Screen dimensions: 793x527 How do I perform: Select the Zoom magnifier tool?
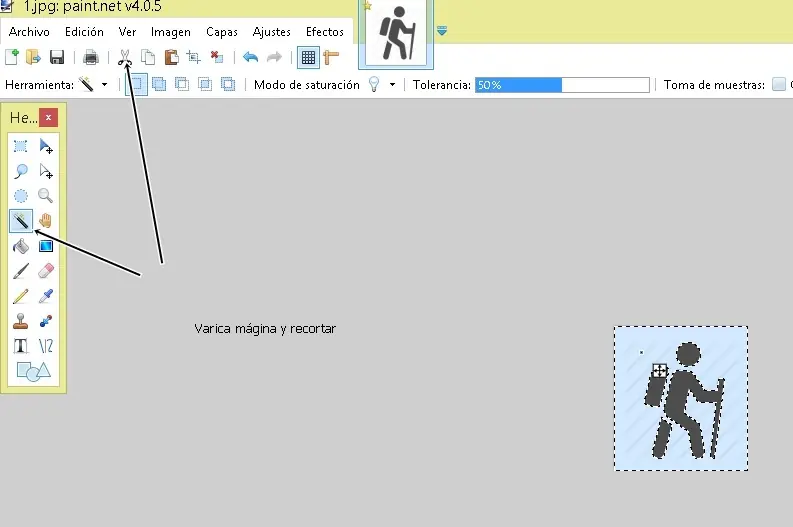[46, 196]
